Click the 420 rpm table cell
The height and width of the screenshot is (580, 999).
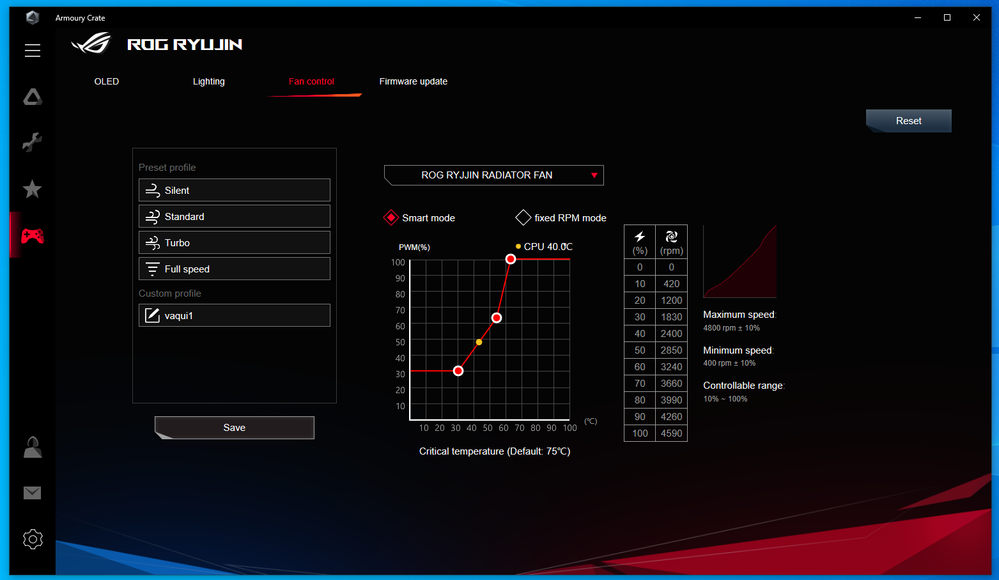pyautogui.click(x=672, y=284)
